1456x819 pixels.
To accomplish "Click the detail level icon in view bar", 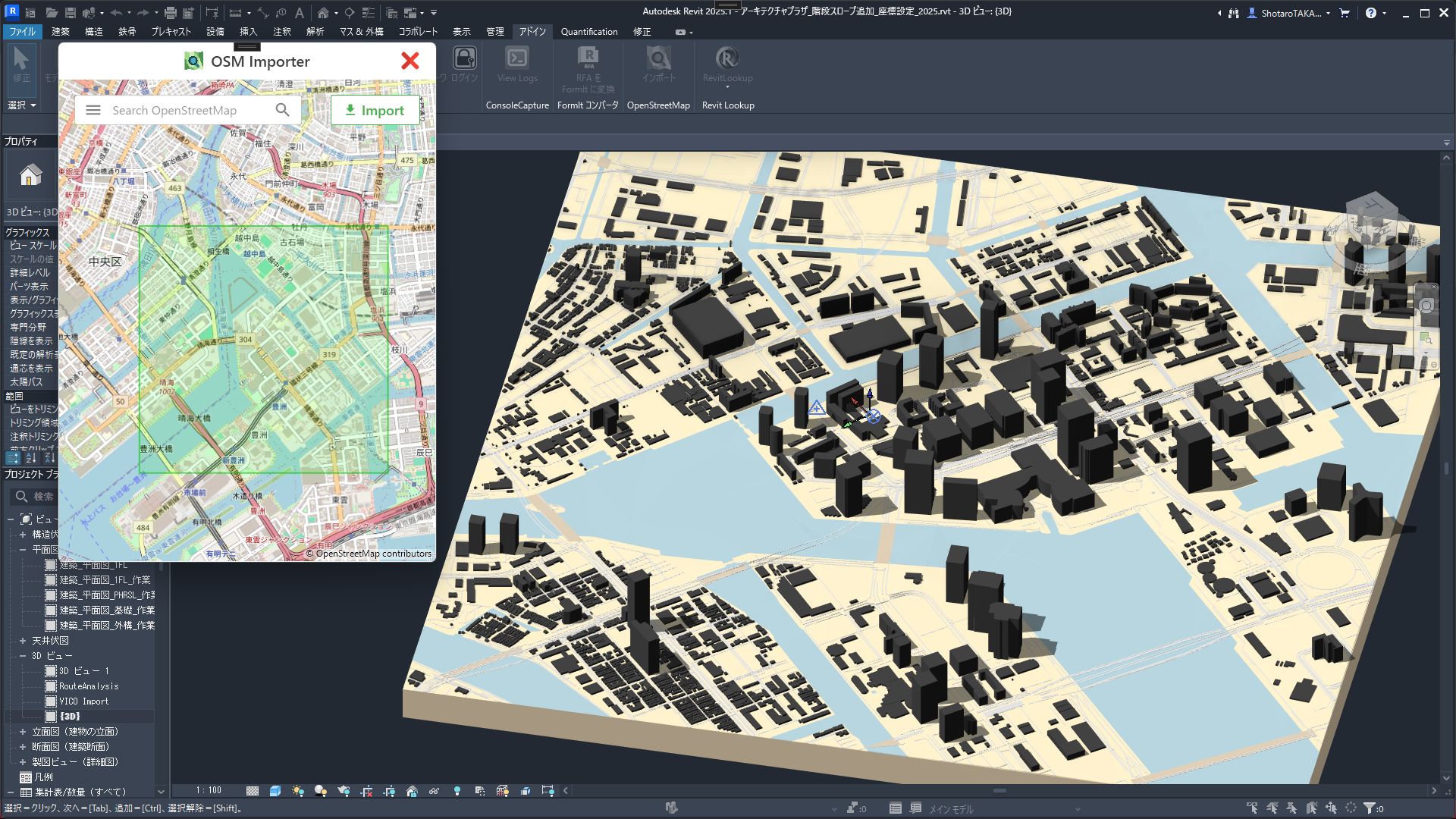I will [x=253, y=791].
